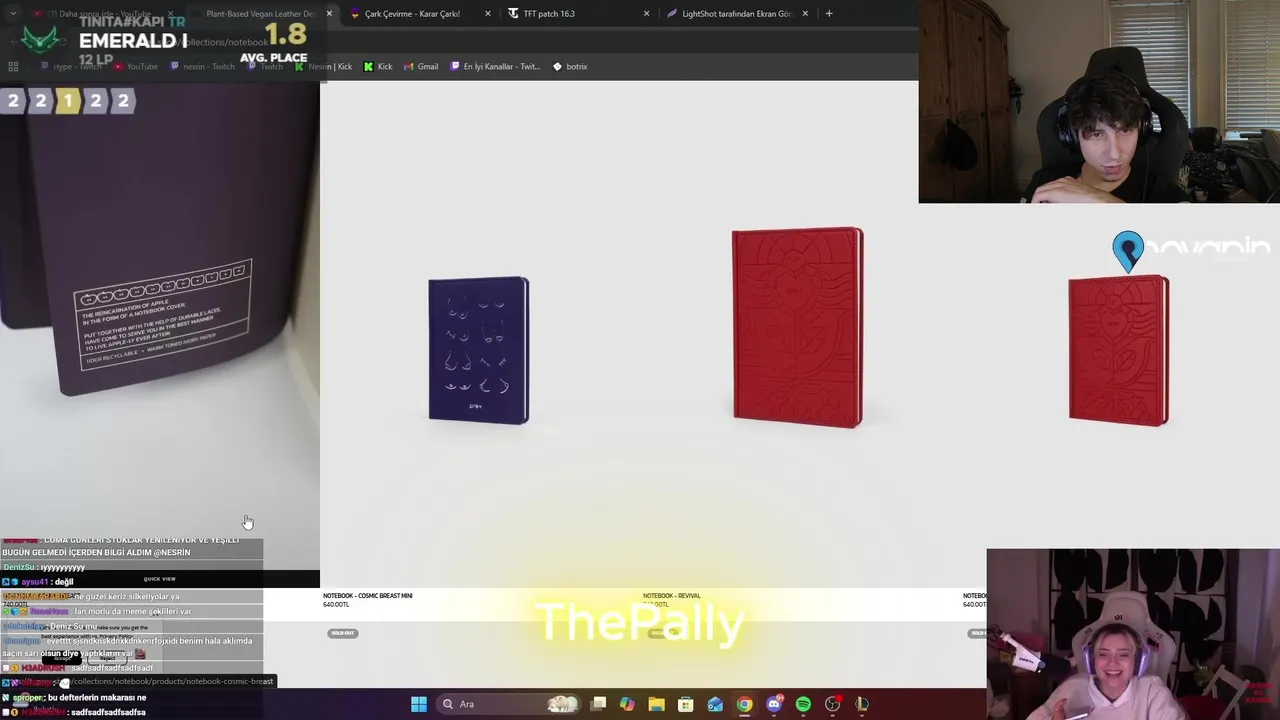This screenshot has height=720, width=1280.
Task: Open the LightShot tarafından Ekran tab
Action: pos(736,14)
